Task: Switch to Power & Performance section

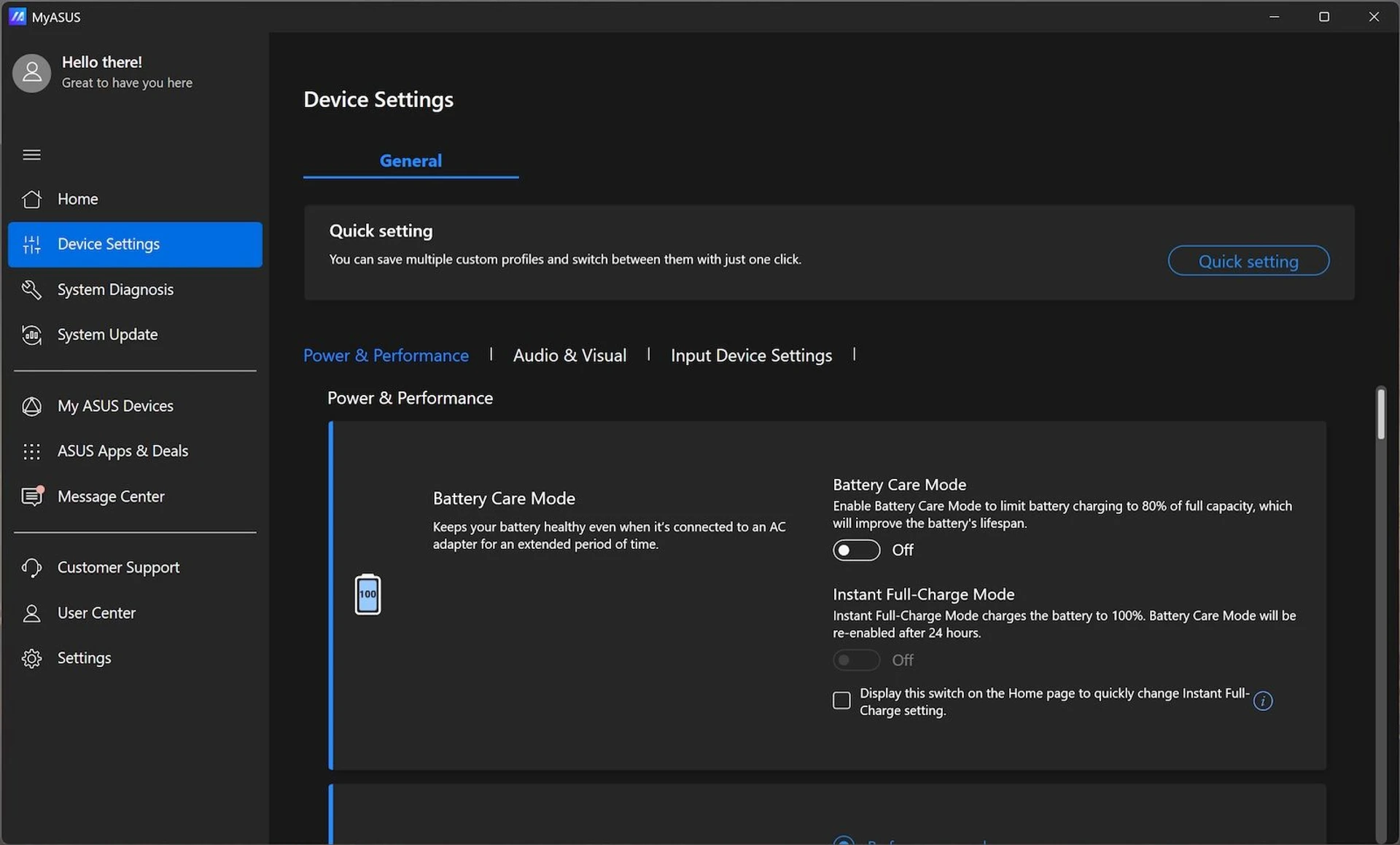Action: (386, 355)
